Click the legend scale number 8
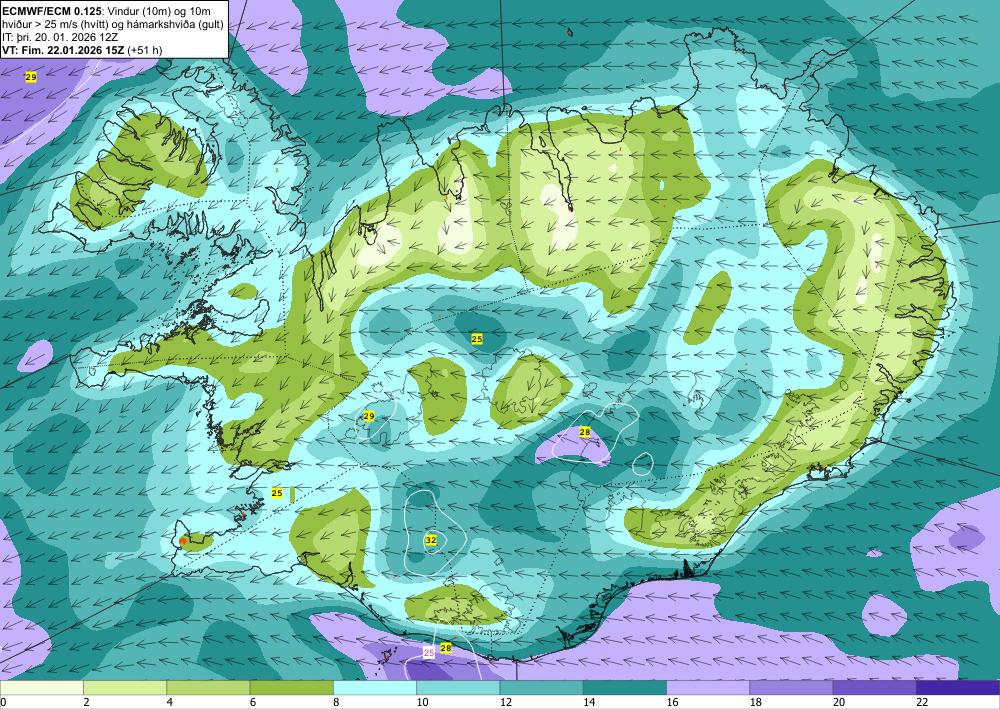Screen dimensions: 1000x709 pyautogui.click(x=336, y=703)
